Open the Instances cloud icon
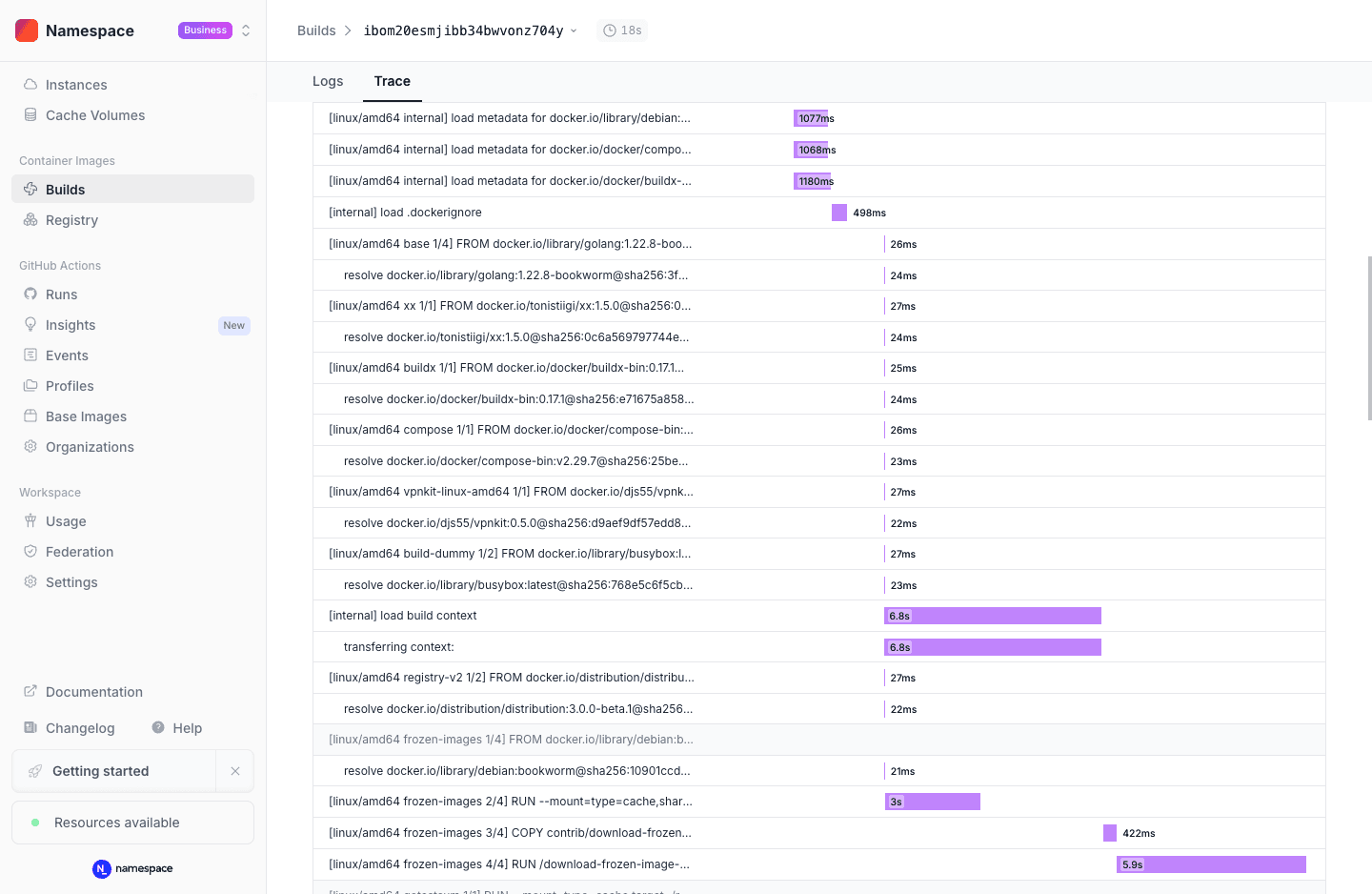Screen dimensions: 1372x894 coord(30,85)
